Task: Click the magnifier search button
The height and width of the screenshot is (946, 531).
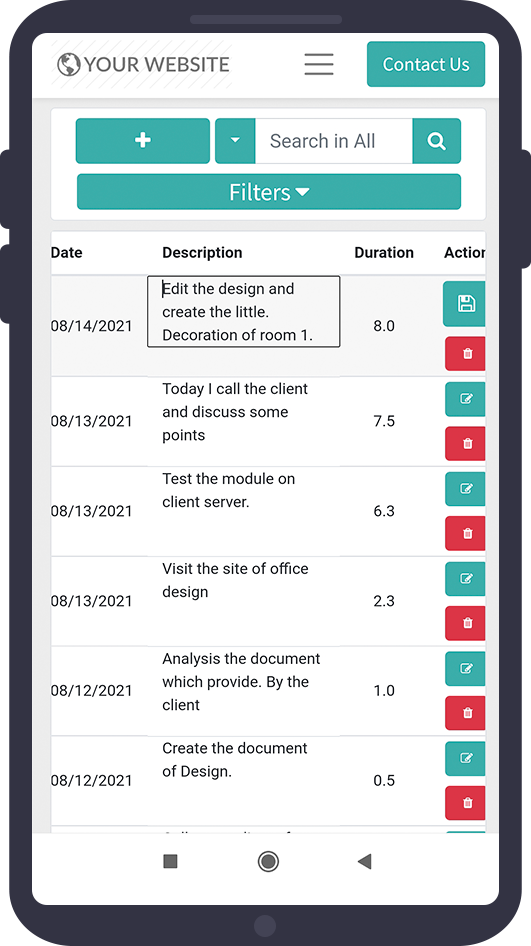Action: coord(436,141)
